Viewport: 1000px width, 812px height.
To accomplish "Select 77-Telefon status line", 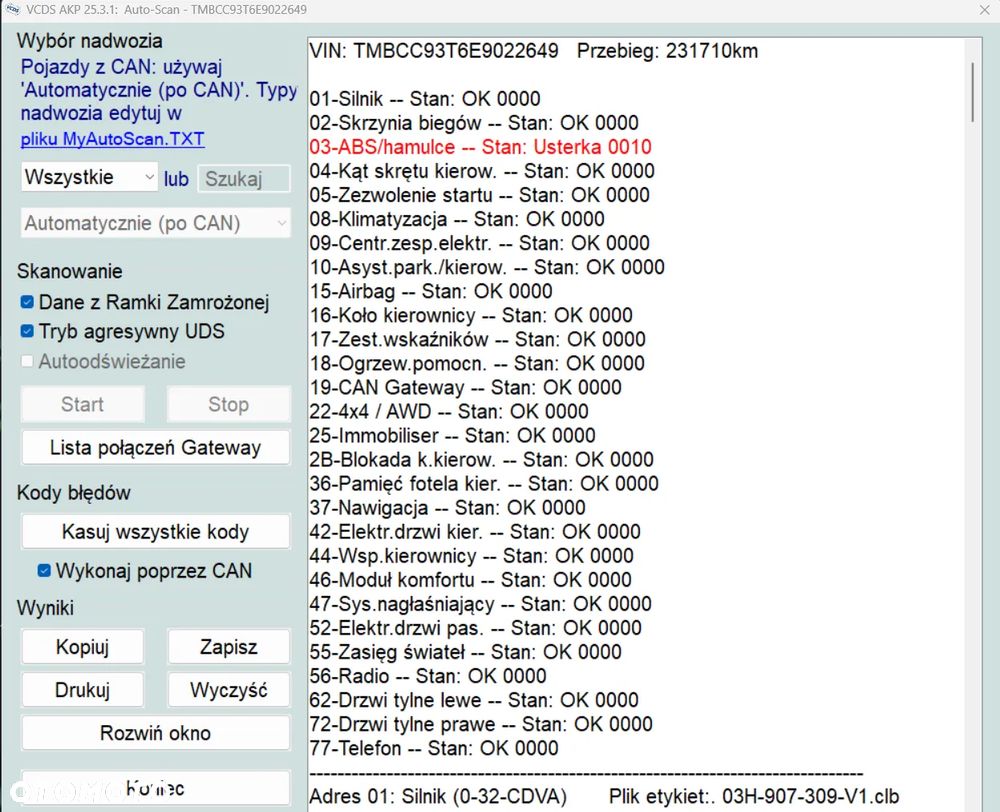I will (x=434, y=748).
